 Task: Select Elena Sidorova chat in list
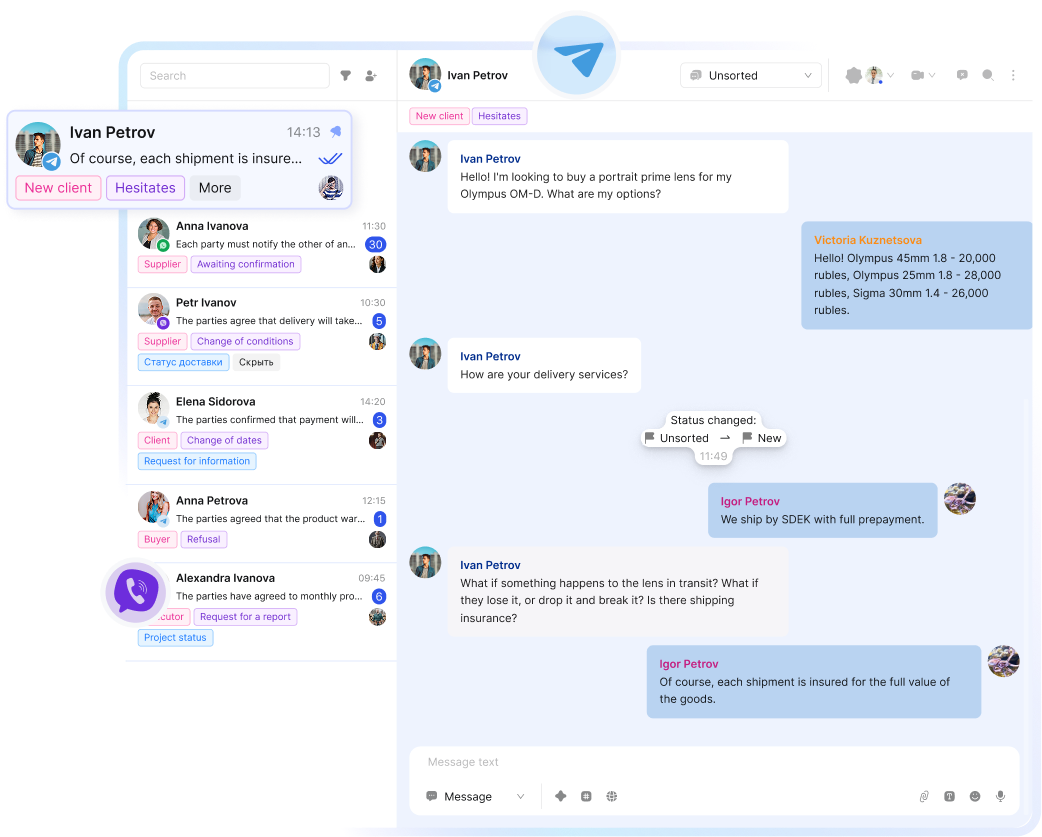pos(261,411)
